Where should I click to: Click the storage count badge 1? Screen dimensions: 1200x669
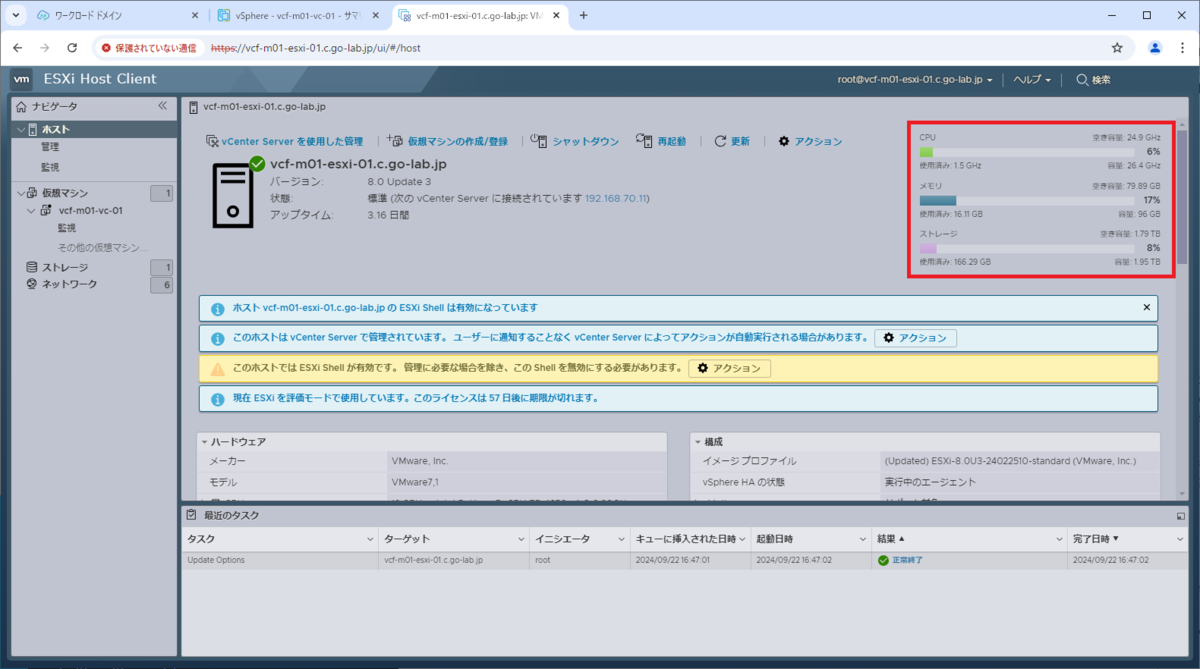(161, 267)
